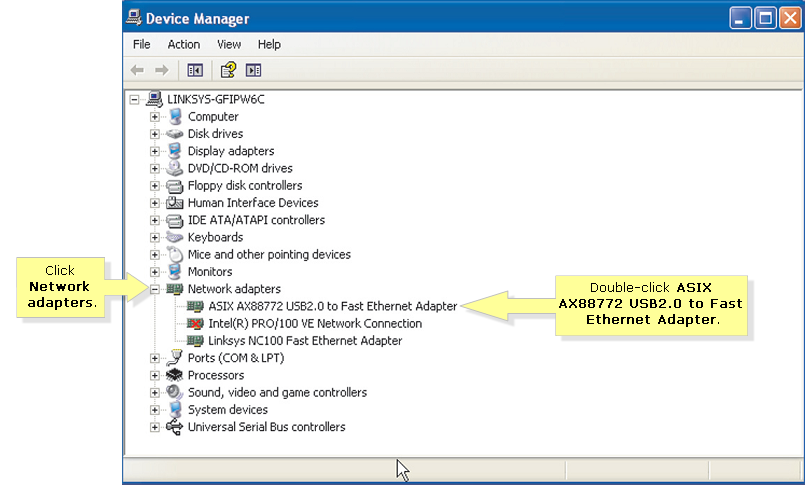Expand the Human Interface Devices node
Screen dimensions: 805x485
coord(155,203)
